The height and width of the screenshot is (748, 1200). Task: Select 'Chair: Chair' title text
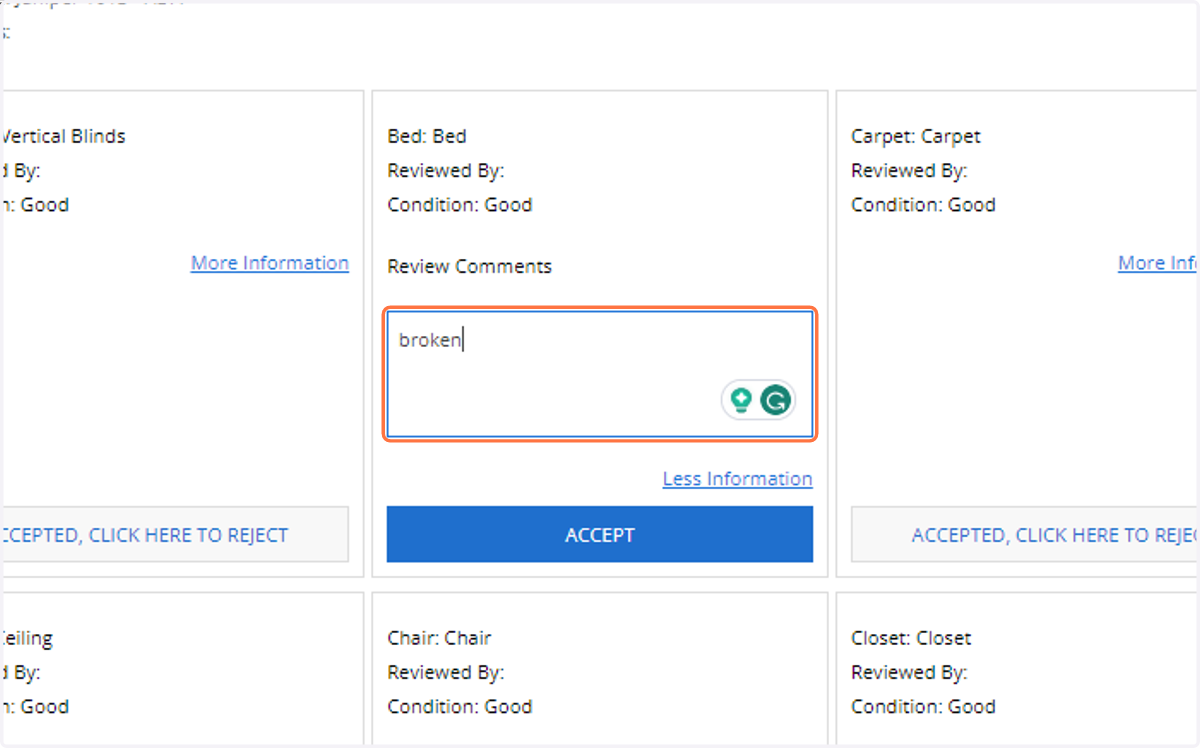440,638
